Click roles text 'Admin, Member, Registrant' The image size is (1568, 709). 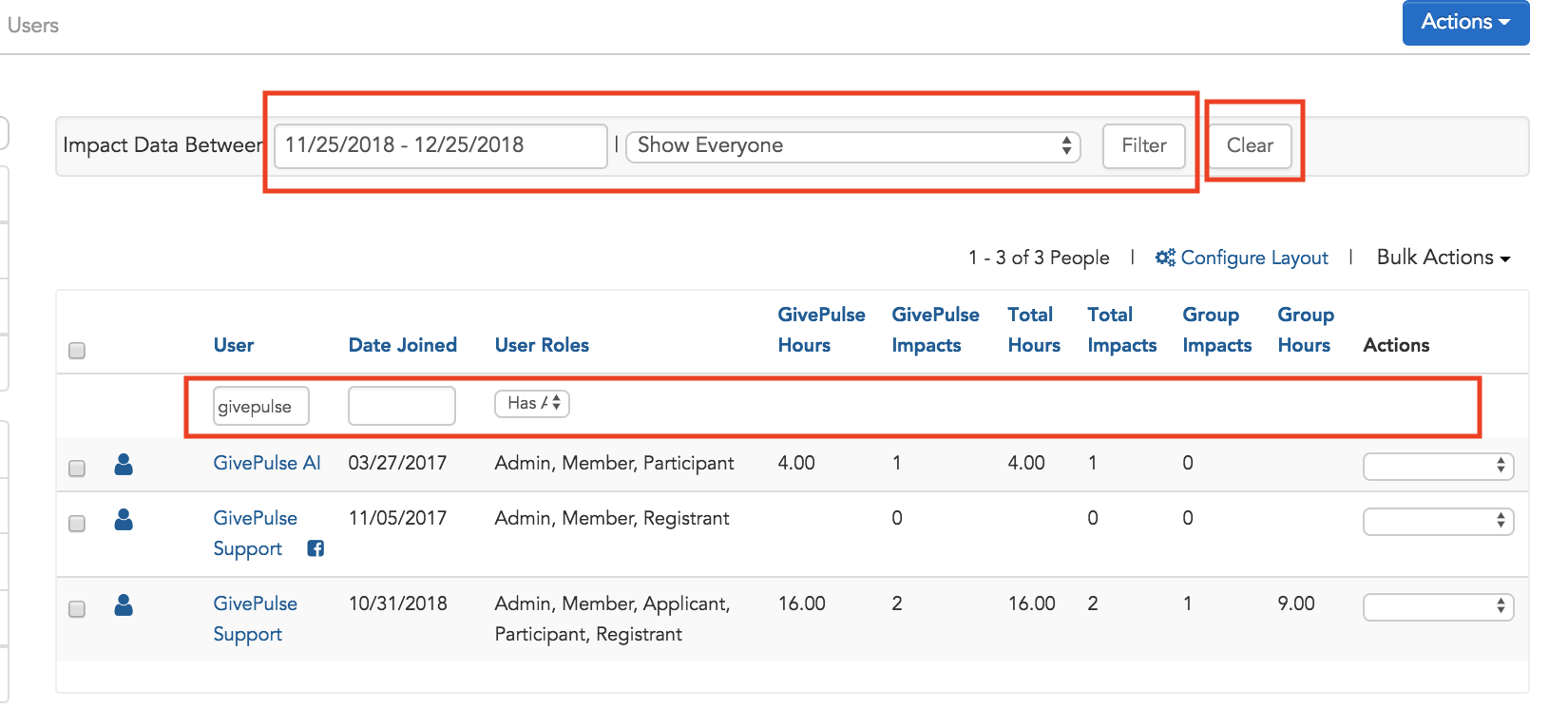[612, 518]
